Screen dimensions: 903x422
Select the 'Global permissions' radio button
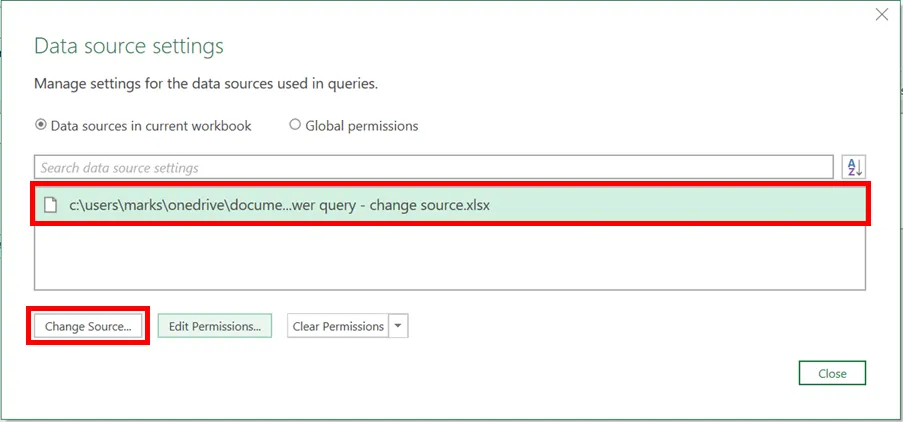click(x=295, y=126)
